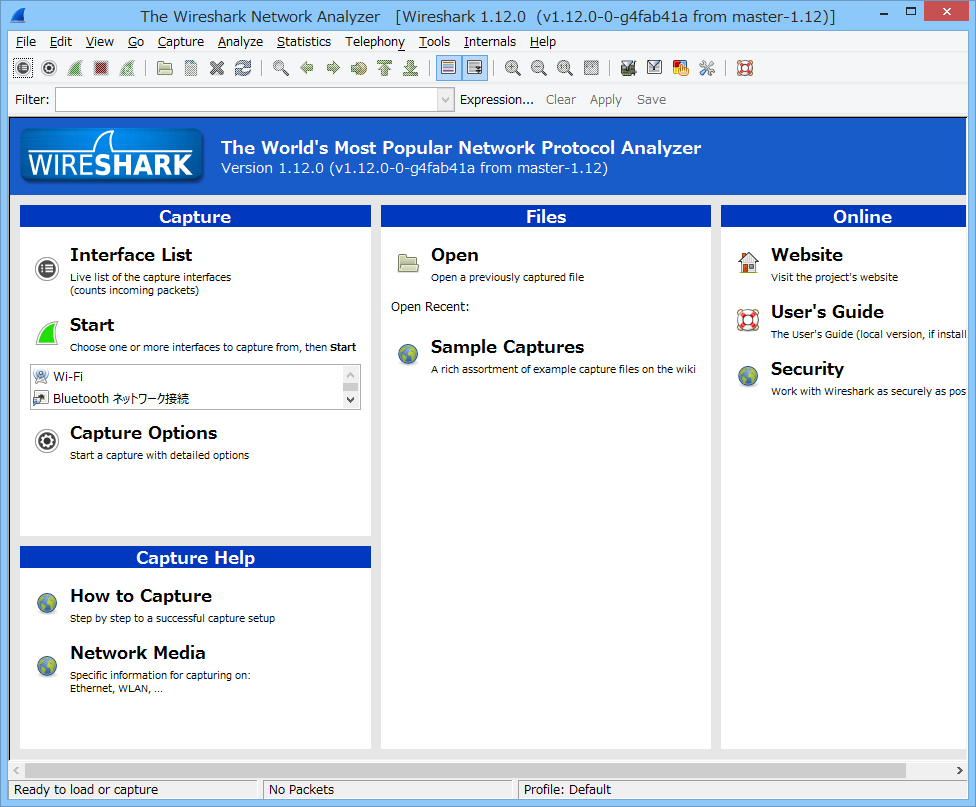Viewport: 976px width, 807px height.
Task: Toggle colorize packet list
Action: click(x=448, y=68)
